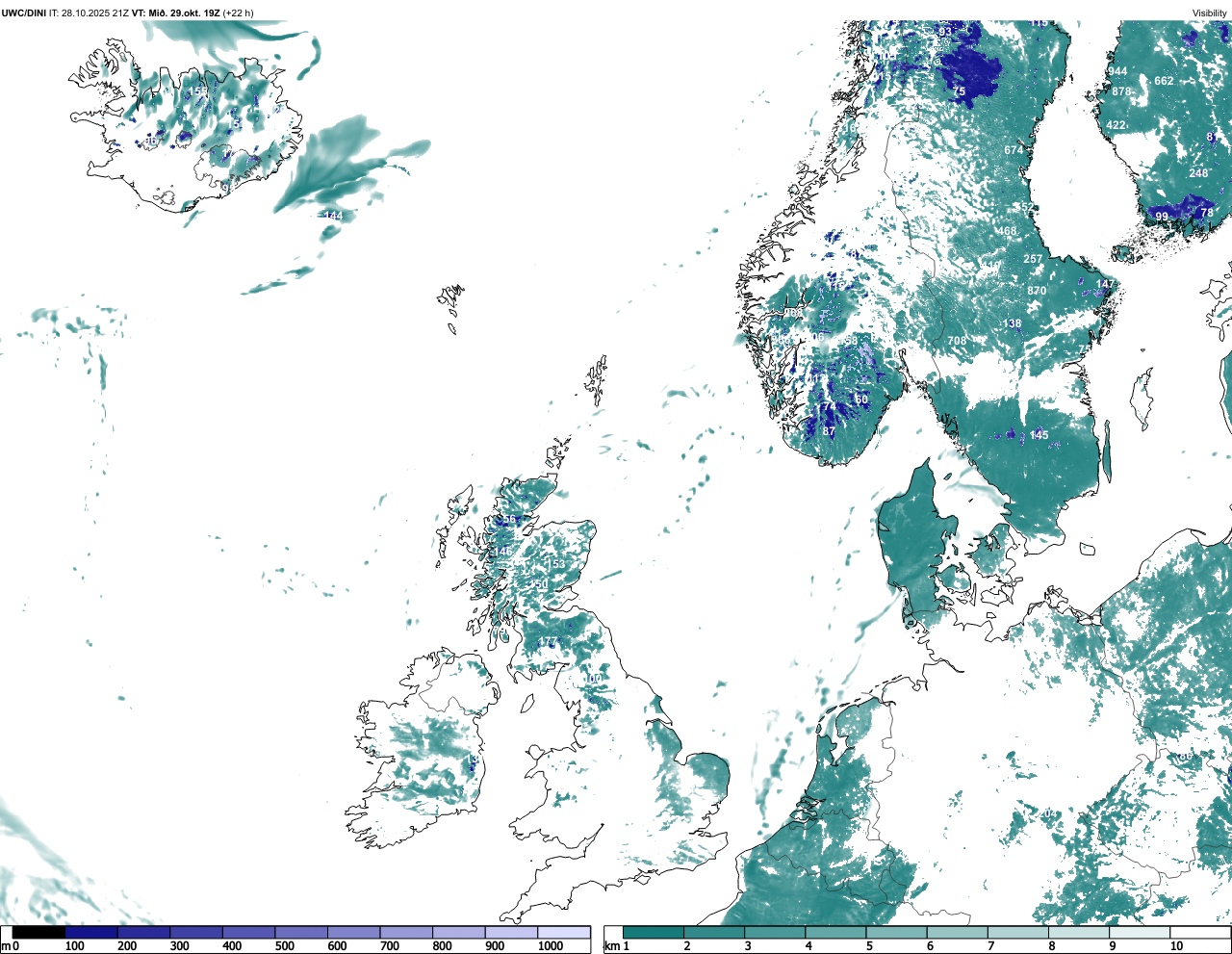Click value '60' in southern Norway
The width and height of the screenshot is (1232, 954).
pyautogui.click(x=861, y=400)
